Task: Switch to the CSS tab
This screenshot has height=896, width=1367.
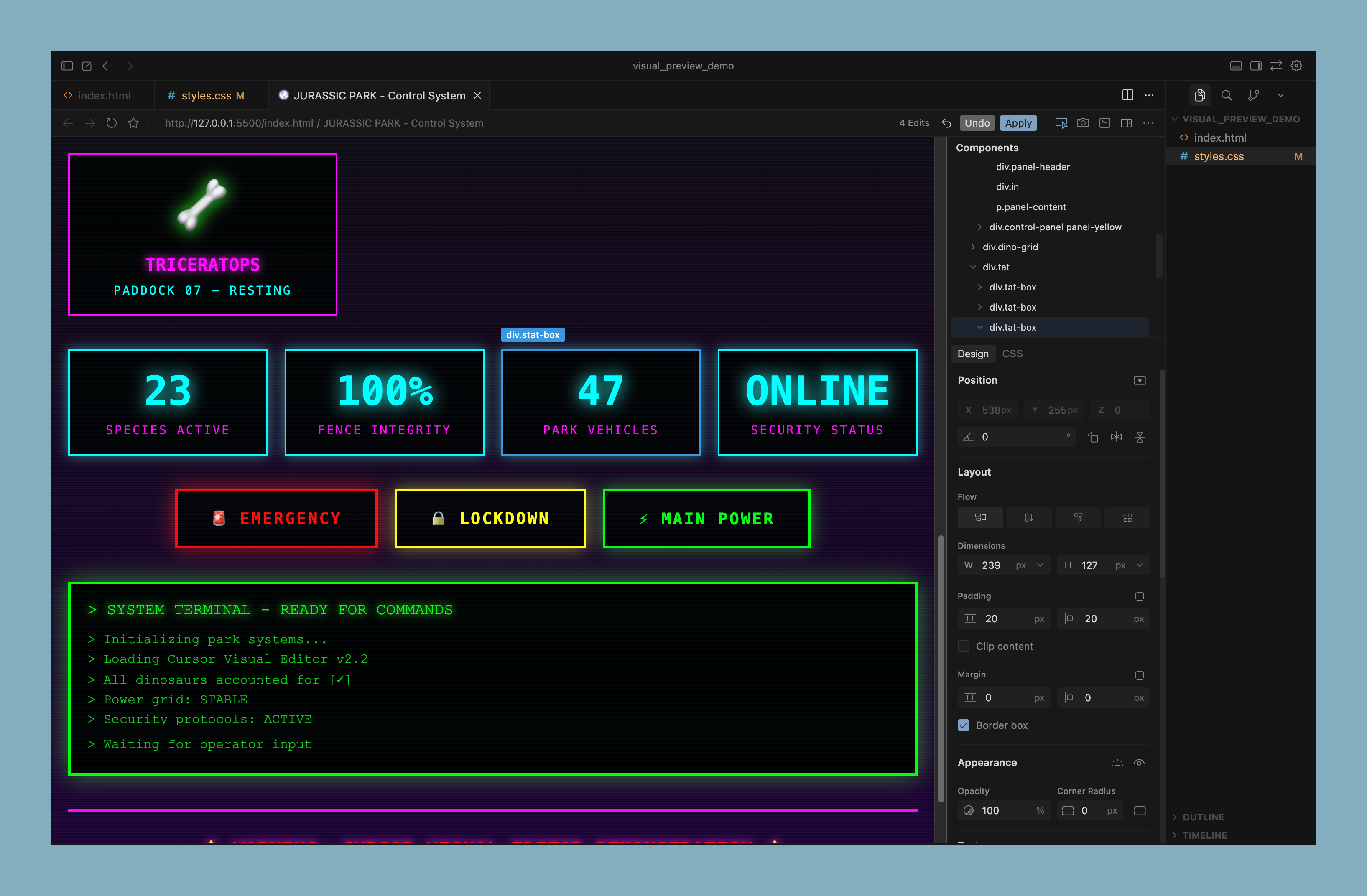Action: pos(1012,354)
